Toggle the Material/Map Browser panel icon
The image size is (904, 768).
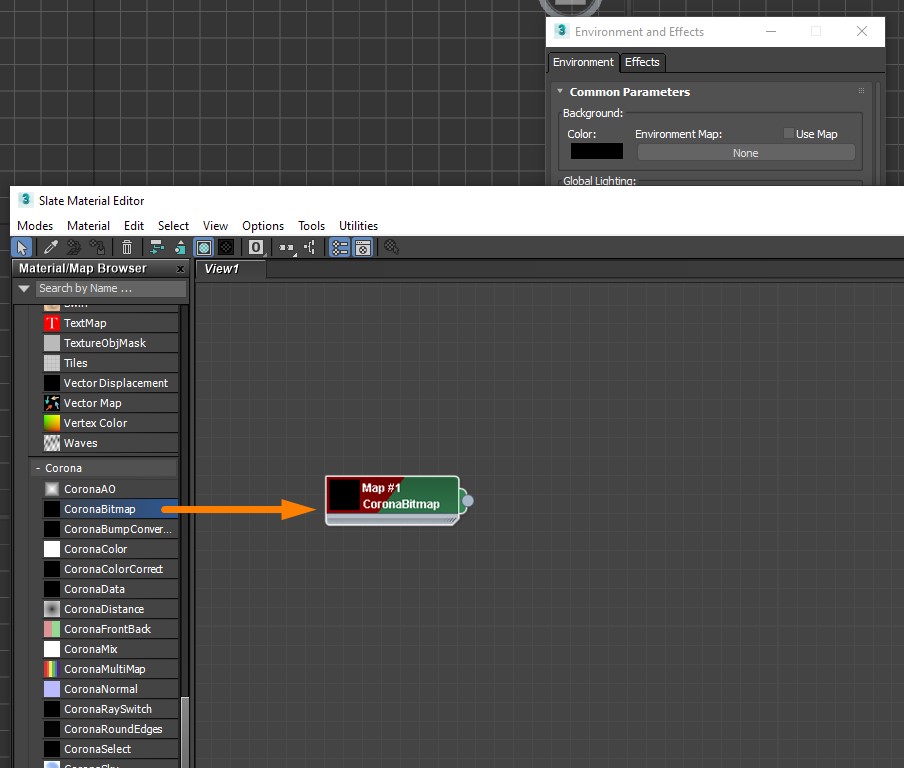pyautogui.click(x=340, y=248)
